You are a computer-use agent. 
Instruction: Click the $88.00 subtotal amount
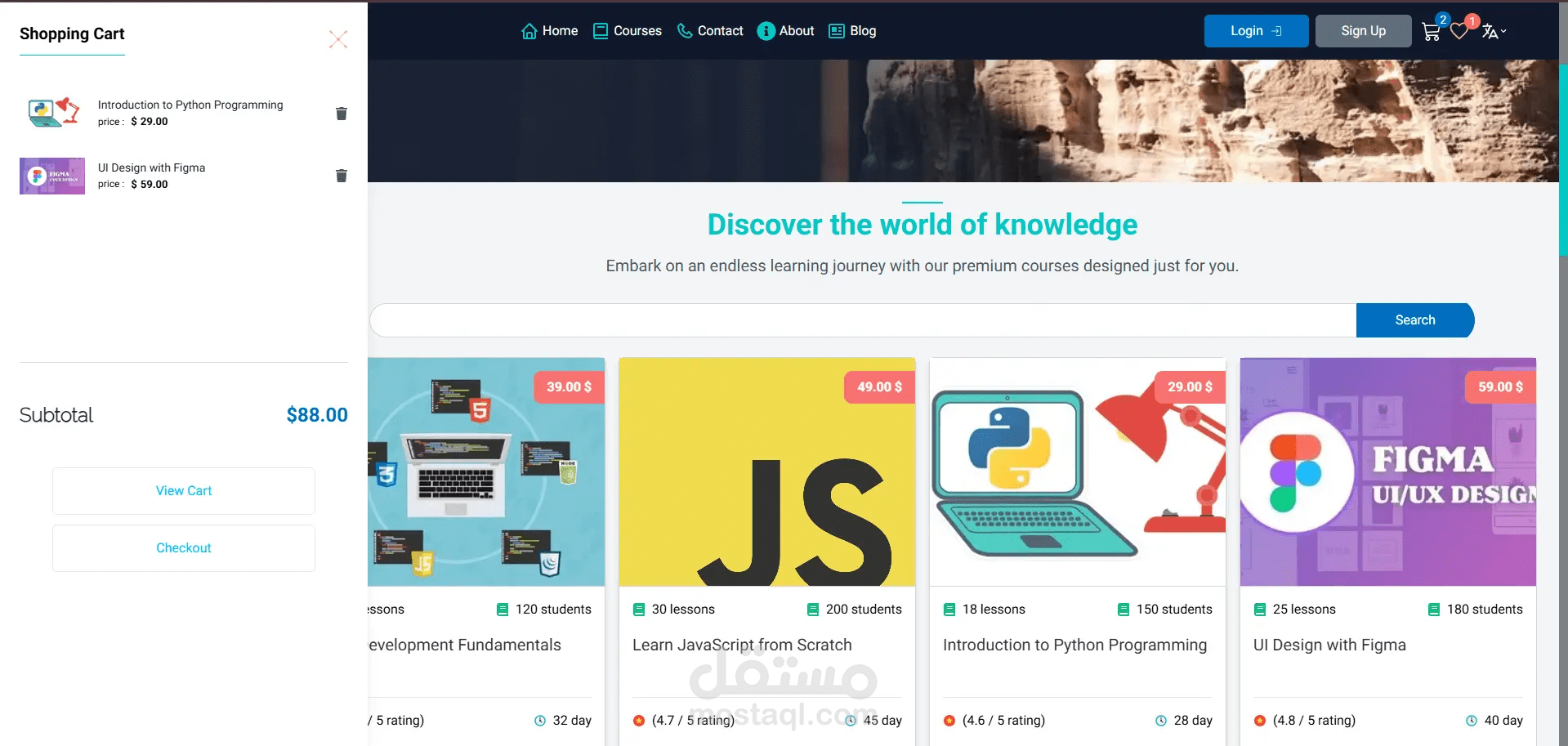[x=317, y=415]
